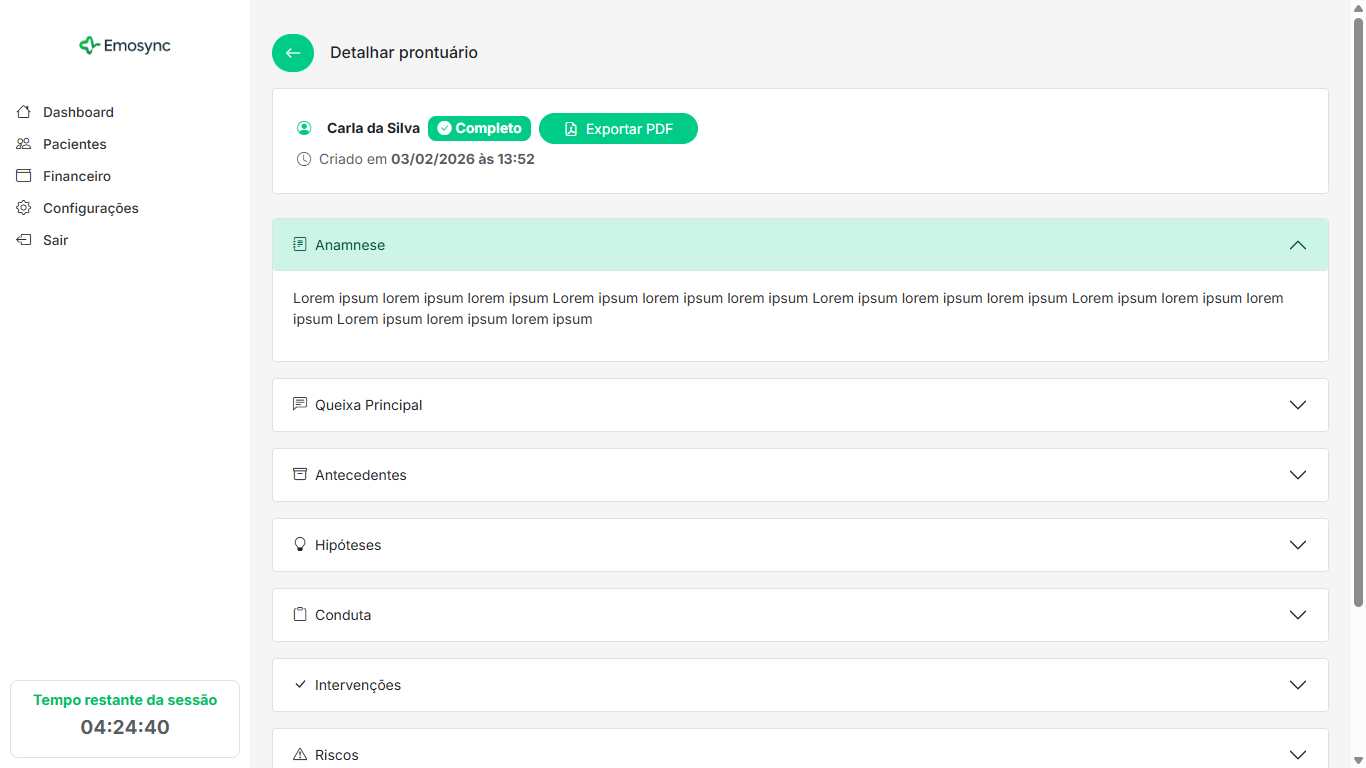Click the Emosync logo
The height and width of the screenshot is (768, 1366).
coord(125,46)
